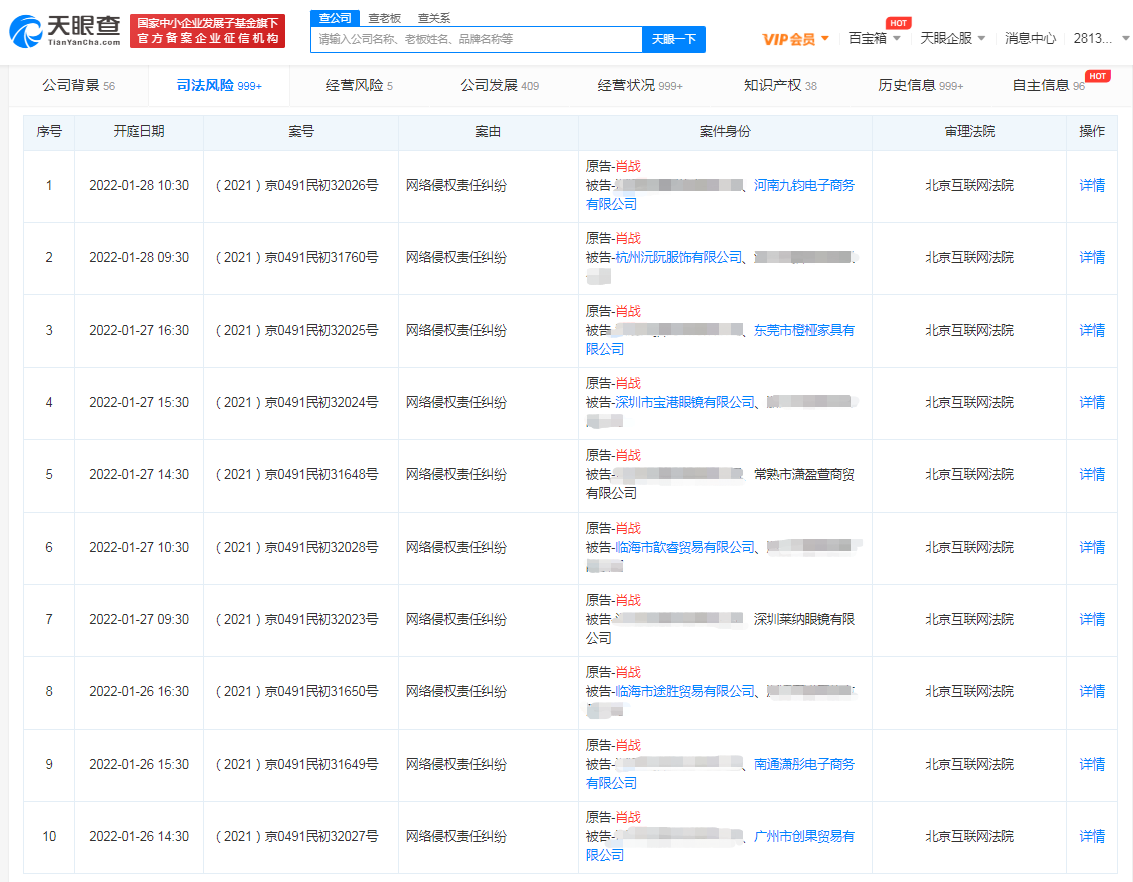Screen dimensions: 1133x882
Task: Click 临海市途胜贸易有限公司 link
Action: point(684,691)
